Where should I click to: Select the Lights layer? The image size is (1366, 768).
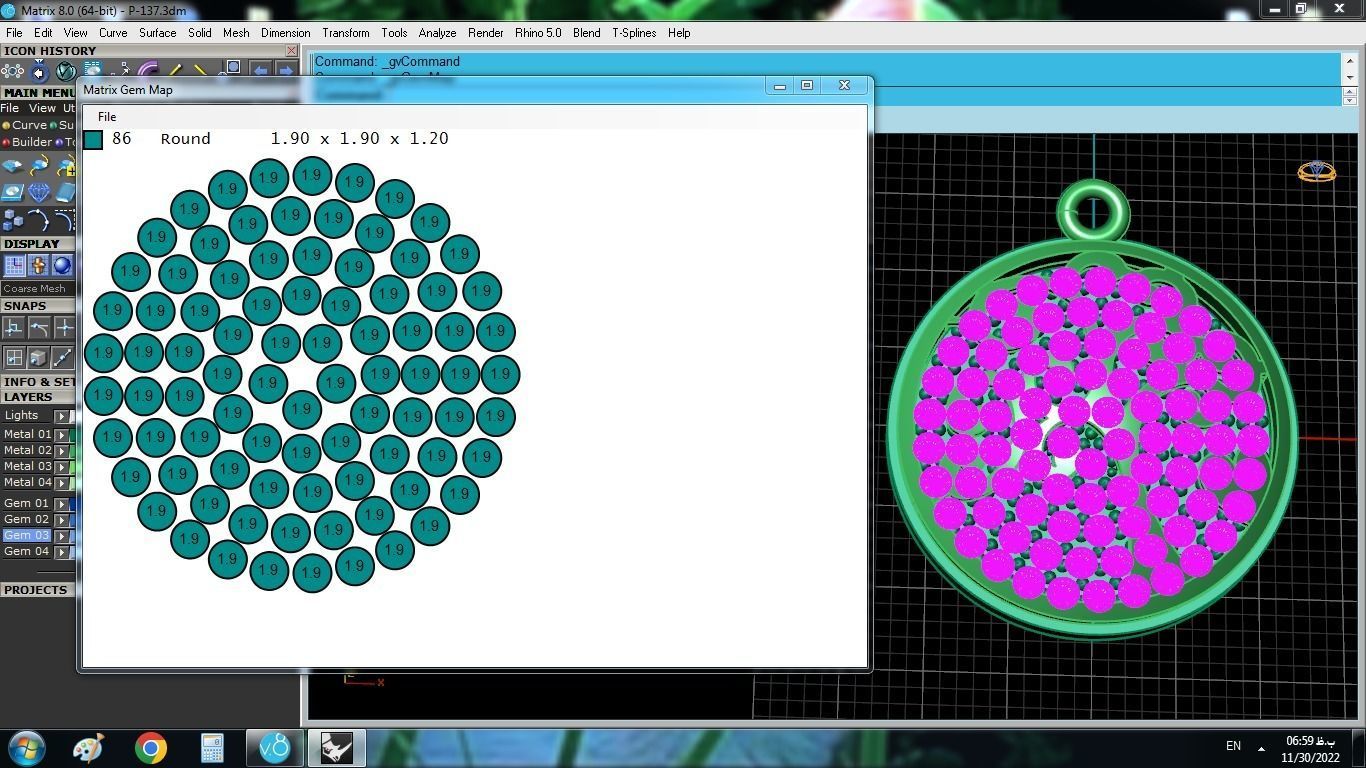click(22, 415)
